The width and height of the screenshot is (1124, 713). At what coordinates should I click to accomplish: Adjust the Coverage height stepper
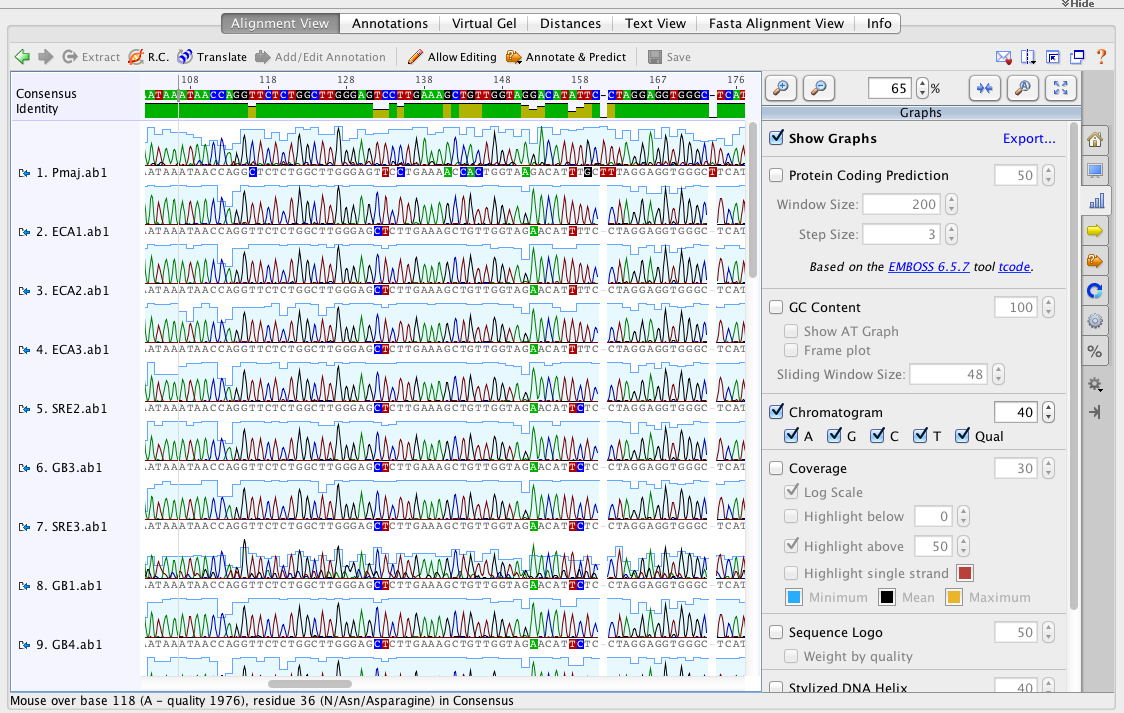pyautogui.click(x=1049, y=469)
